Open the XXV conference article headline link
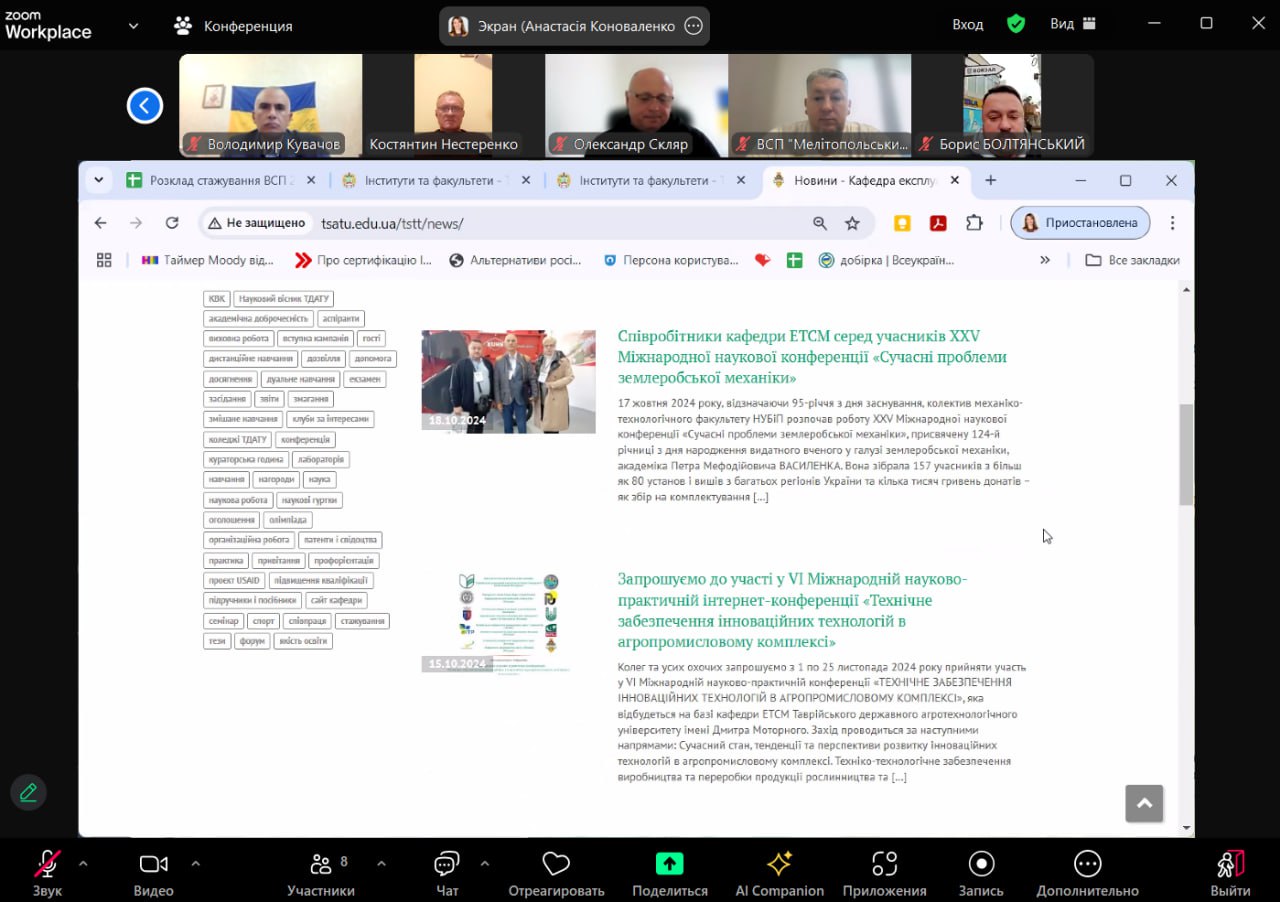 click(x=811, y=357)
